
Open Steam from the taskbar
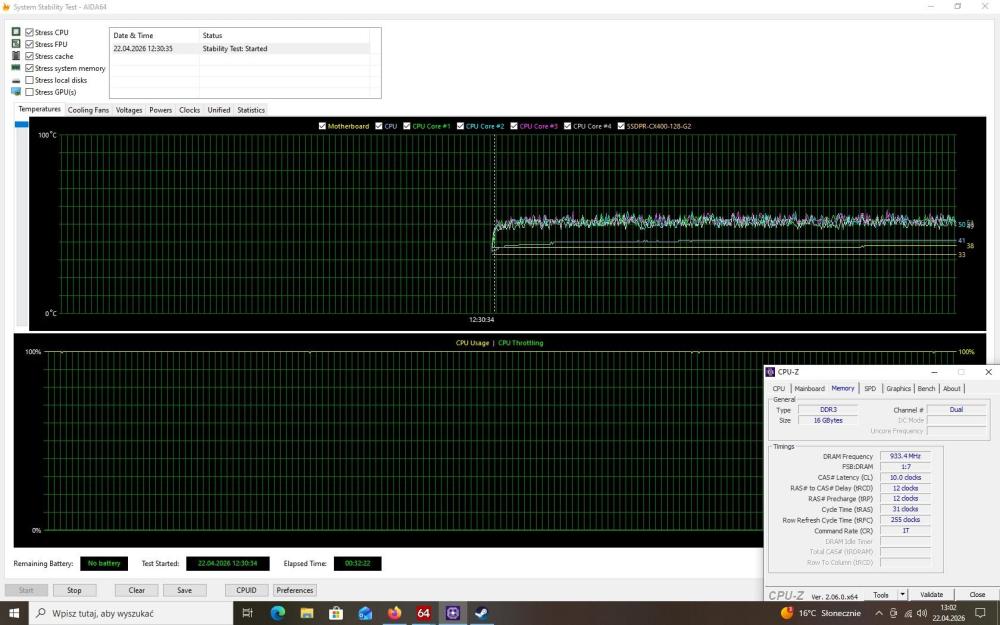[482, 614]
